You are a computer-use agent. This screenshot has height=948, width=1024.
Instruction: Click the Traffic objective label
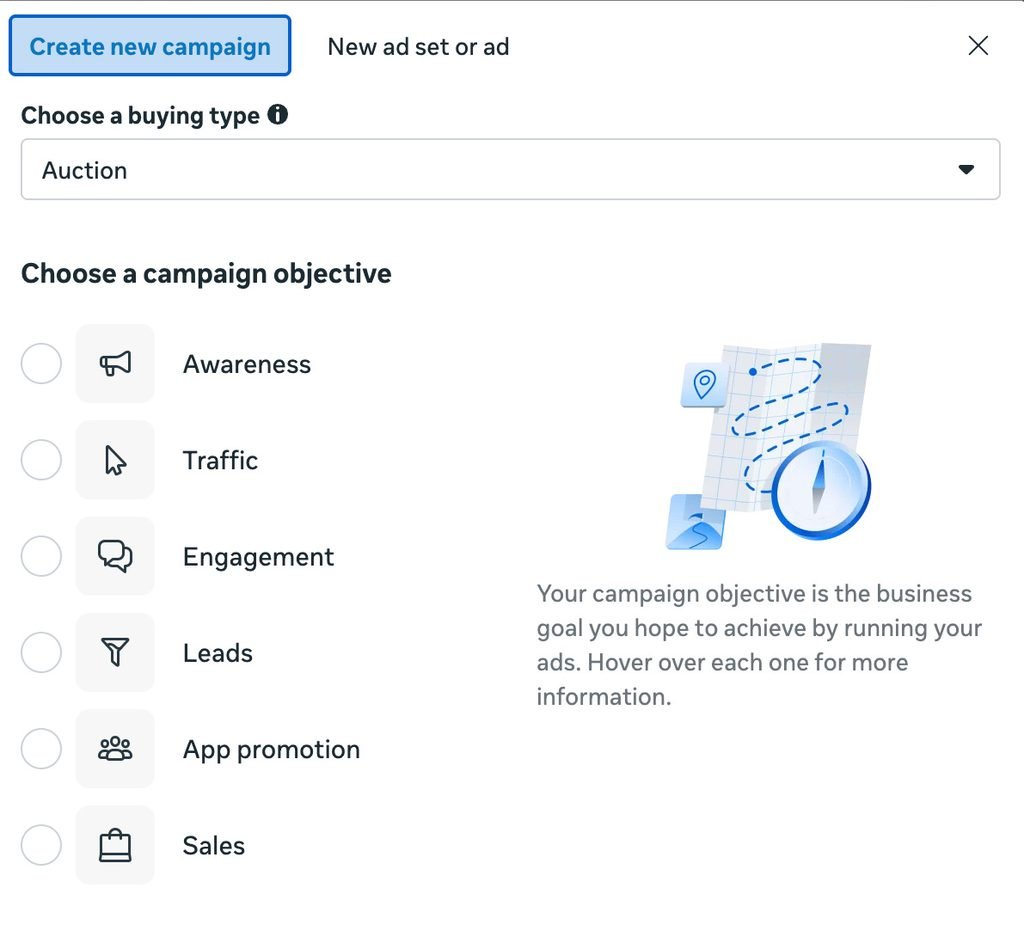(x=220, y=460)
